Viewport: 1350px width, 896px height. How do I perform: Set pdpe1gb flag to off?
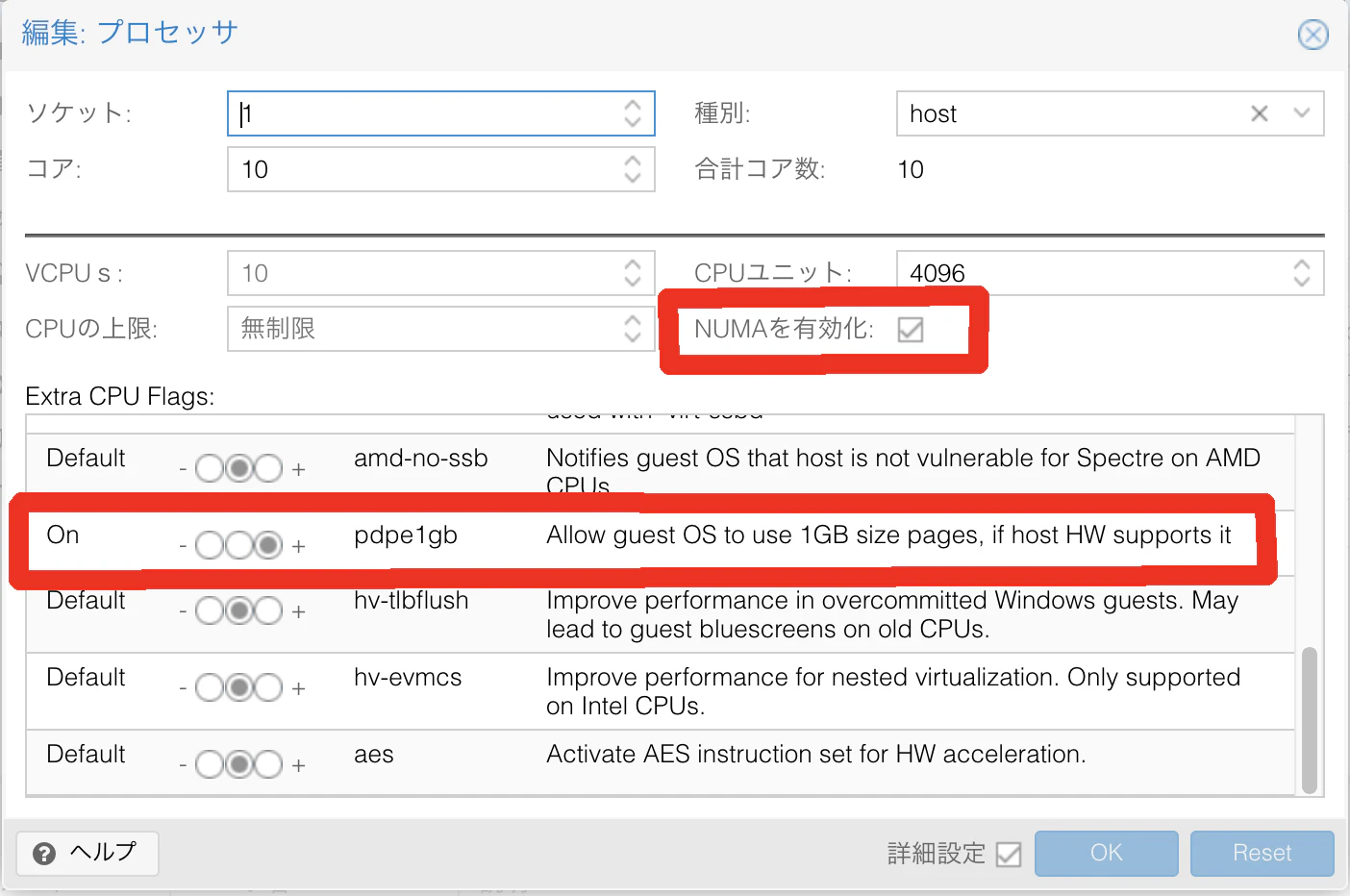pos(210,545)
